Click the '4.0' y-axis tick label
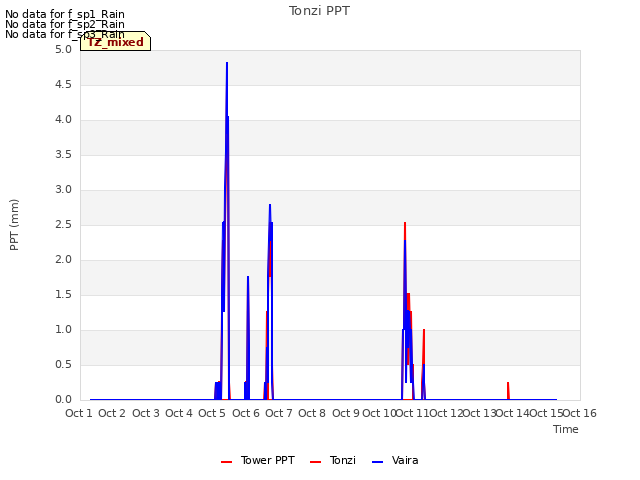 pyautogui.click(x=63, y=120)
